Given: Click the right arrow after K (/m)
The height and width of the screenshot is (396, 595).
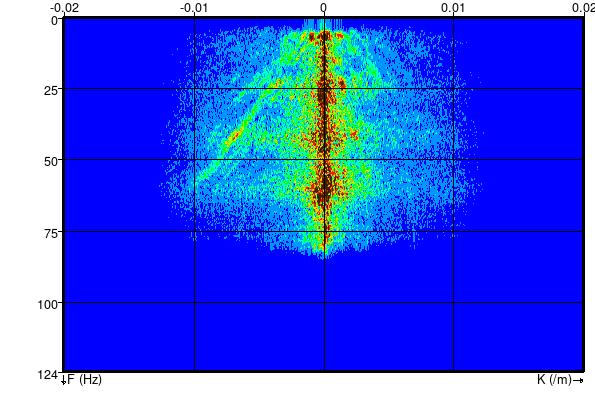Looking at the screenshot, I should 578,380.
